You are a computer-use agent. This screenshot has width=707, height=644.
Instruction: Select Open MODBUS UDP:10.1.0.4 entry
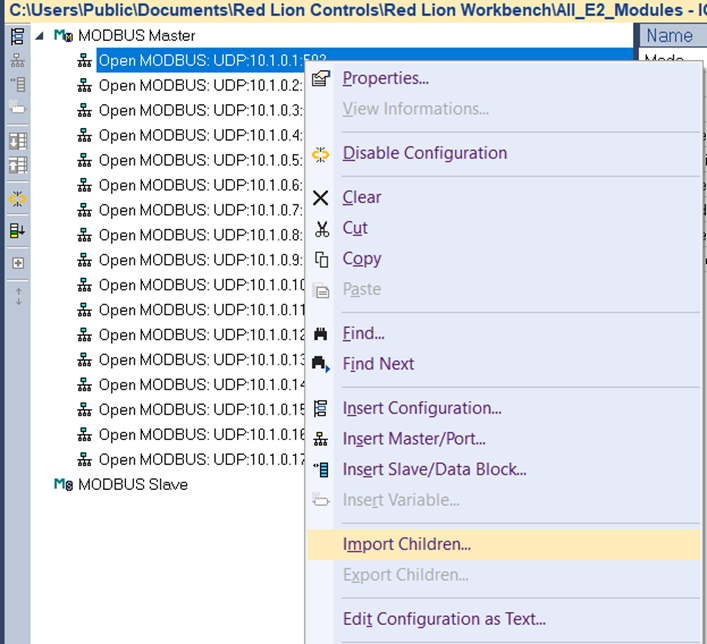201,135
